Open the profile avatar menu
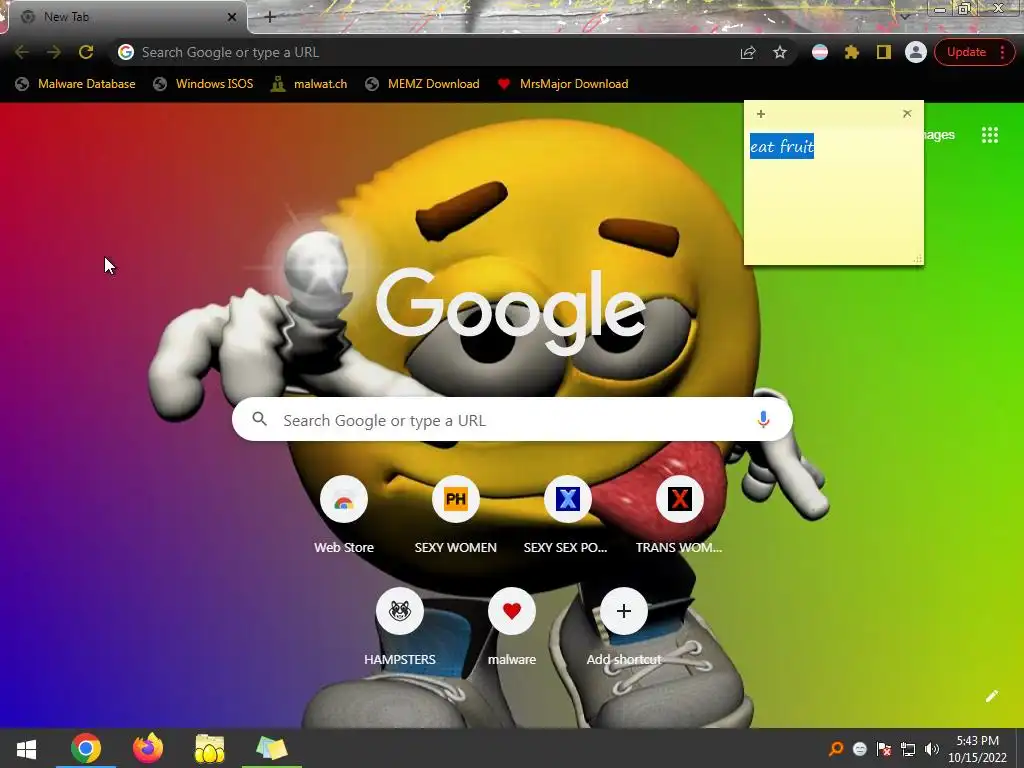 (916, 52)
